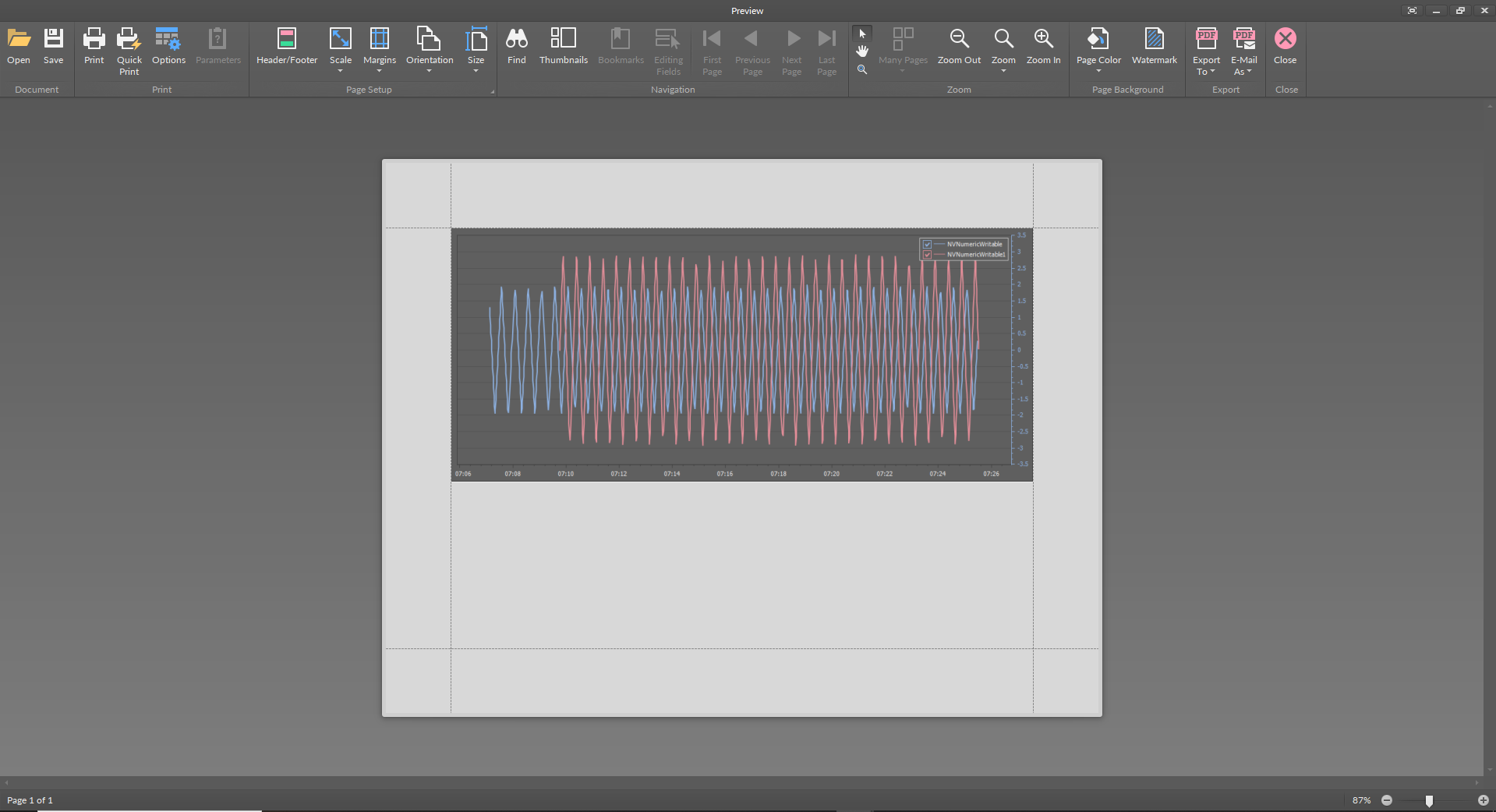Edit the Header/Footer
The width and height of the screenshot is (1496, 812).
(286, 47)
